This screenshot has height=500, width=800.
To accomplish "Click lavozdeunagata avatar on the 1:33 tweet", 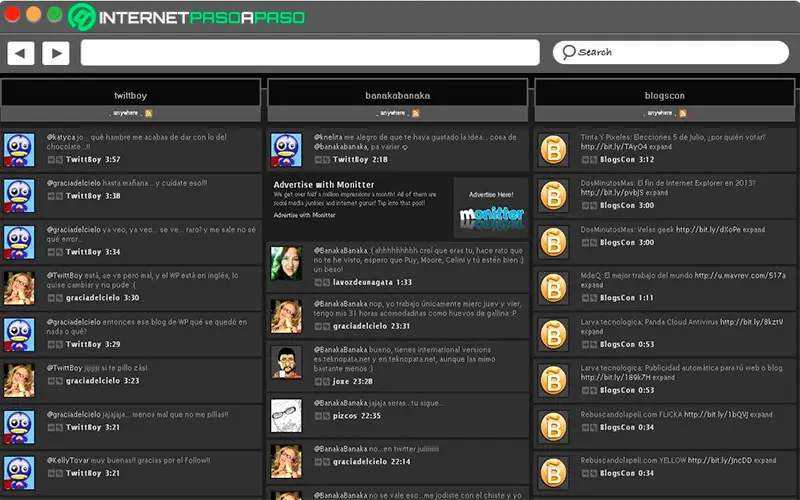I will (286, 263).
